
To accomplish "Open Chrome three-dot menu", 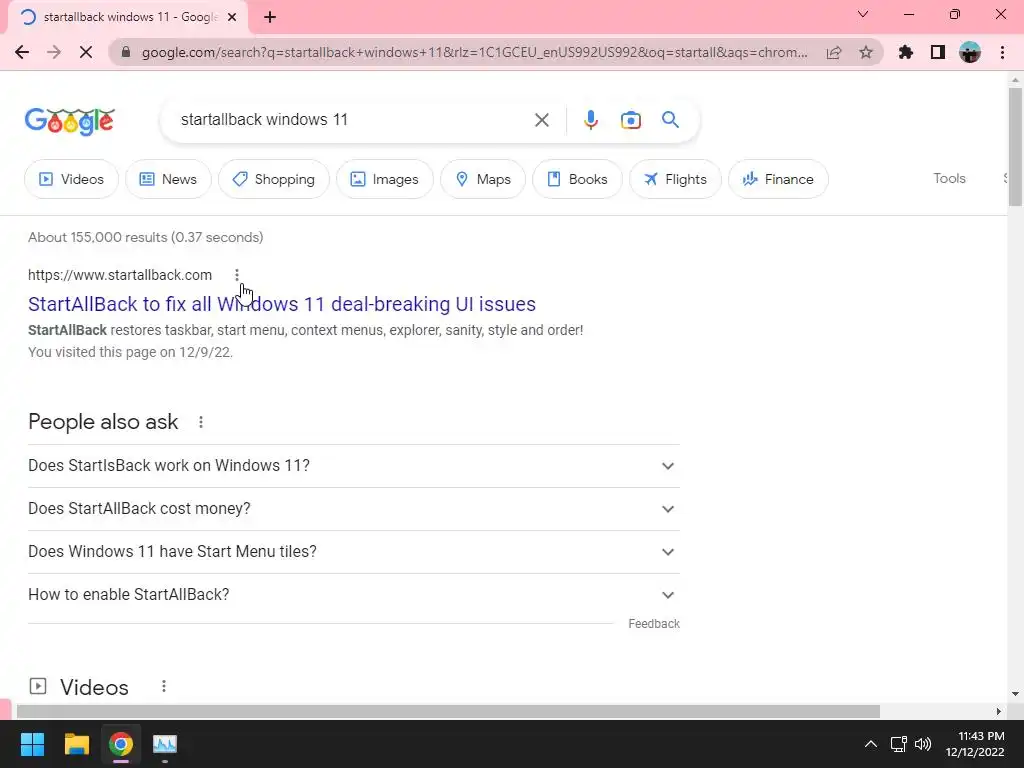I will [x=1002, y=52].
